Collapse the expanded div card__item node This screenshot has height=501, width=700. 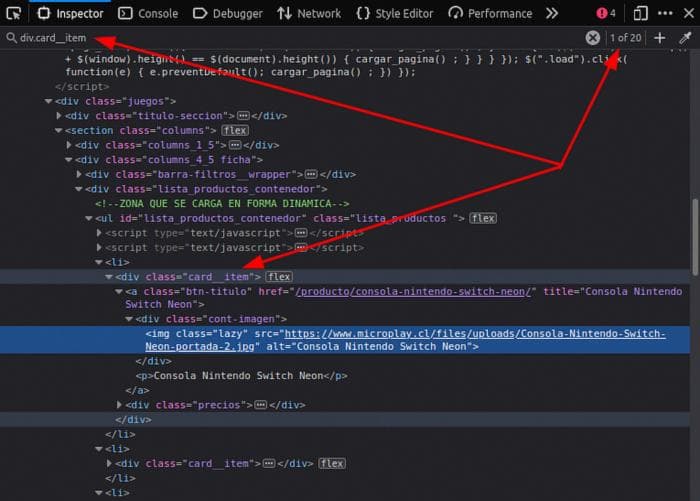[x=108, y=277]
